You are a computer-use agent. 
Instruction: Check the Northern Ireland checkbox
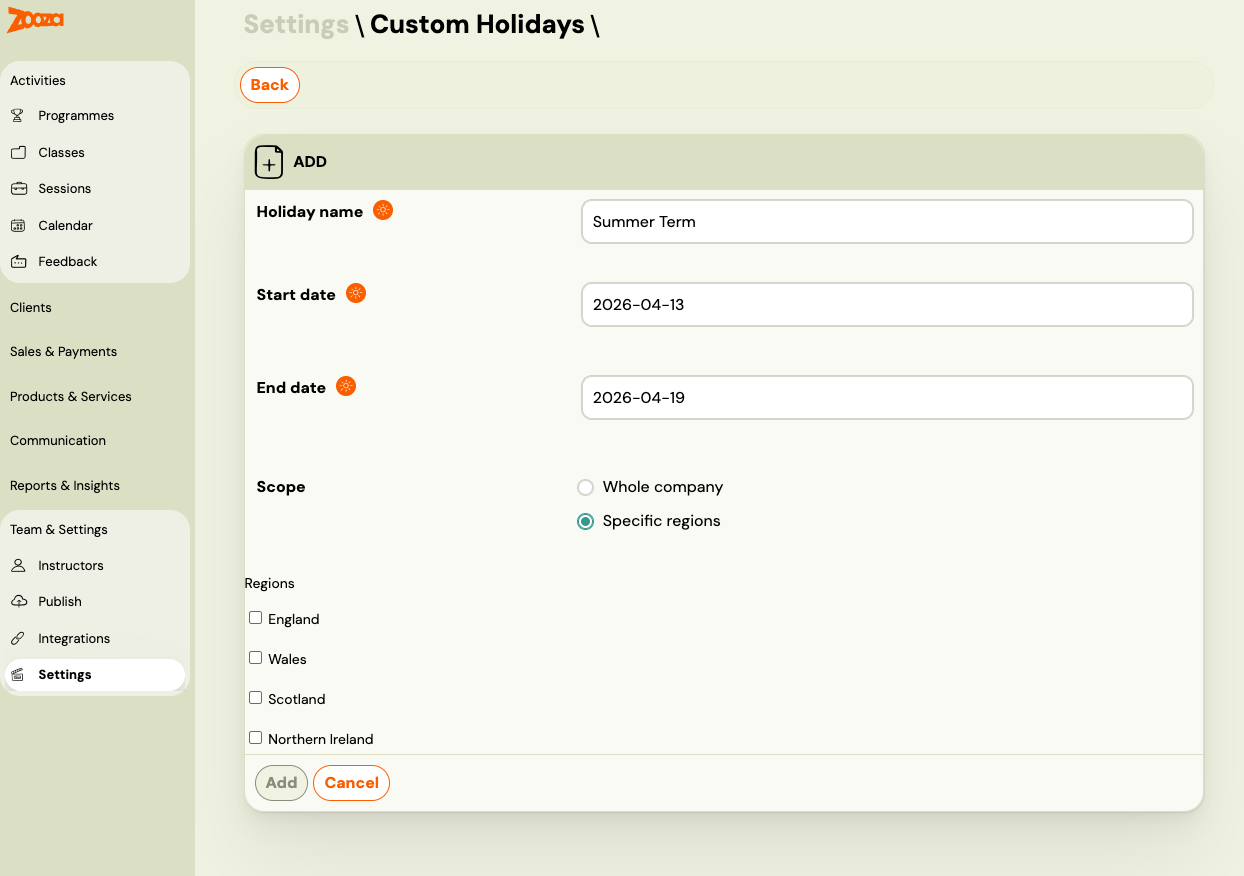pos(255,737)
